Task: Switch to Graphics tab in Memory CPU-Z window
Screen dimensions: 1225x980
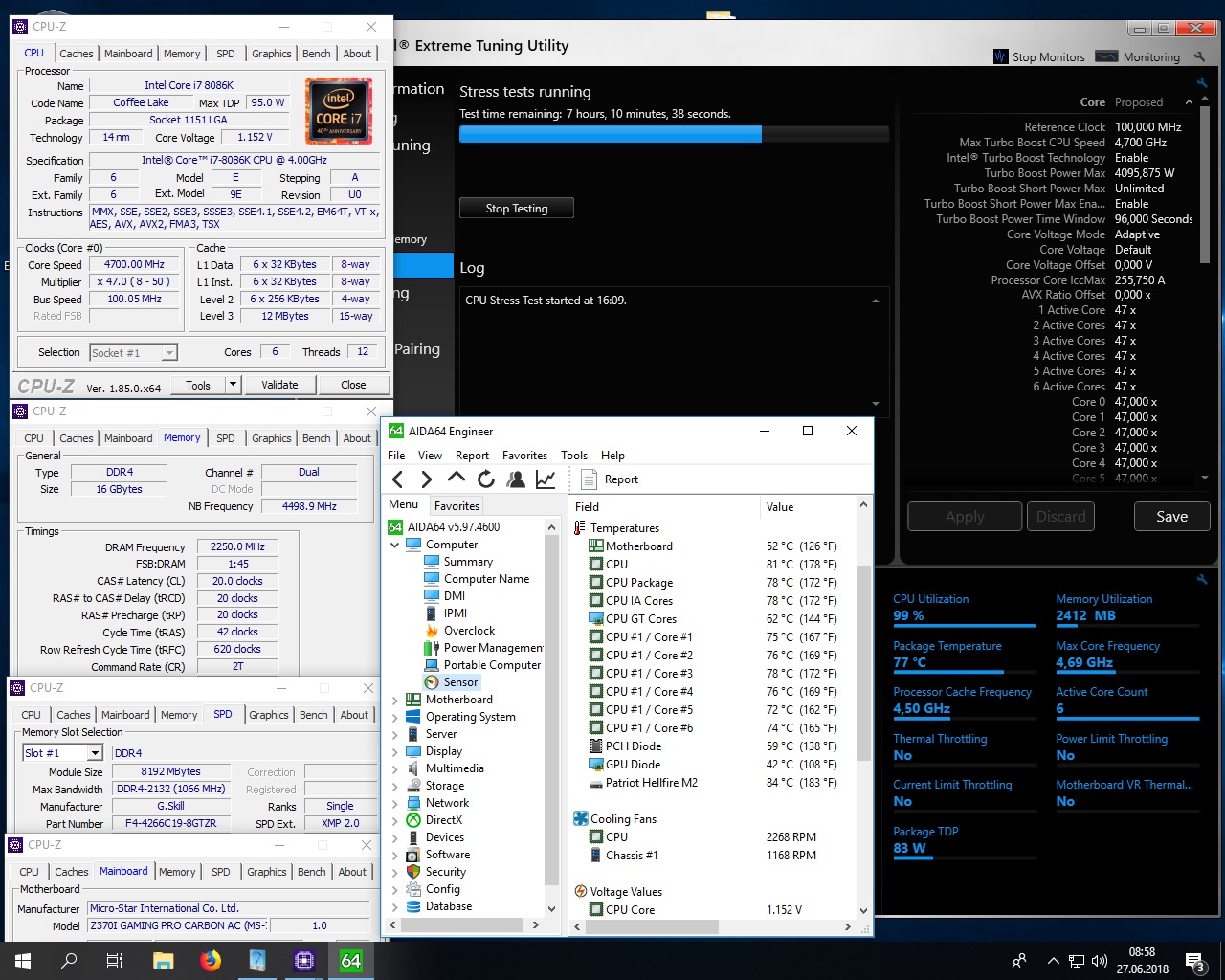Action: pyautogui.click(x=272, y=438)
